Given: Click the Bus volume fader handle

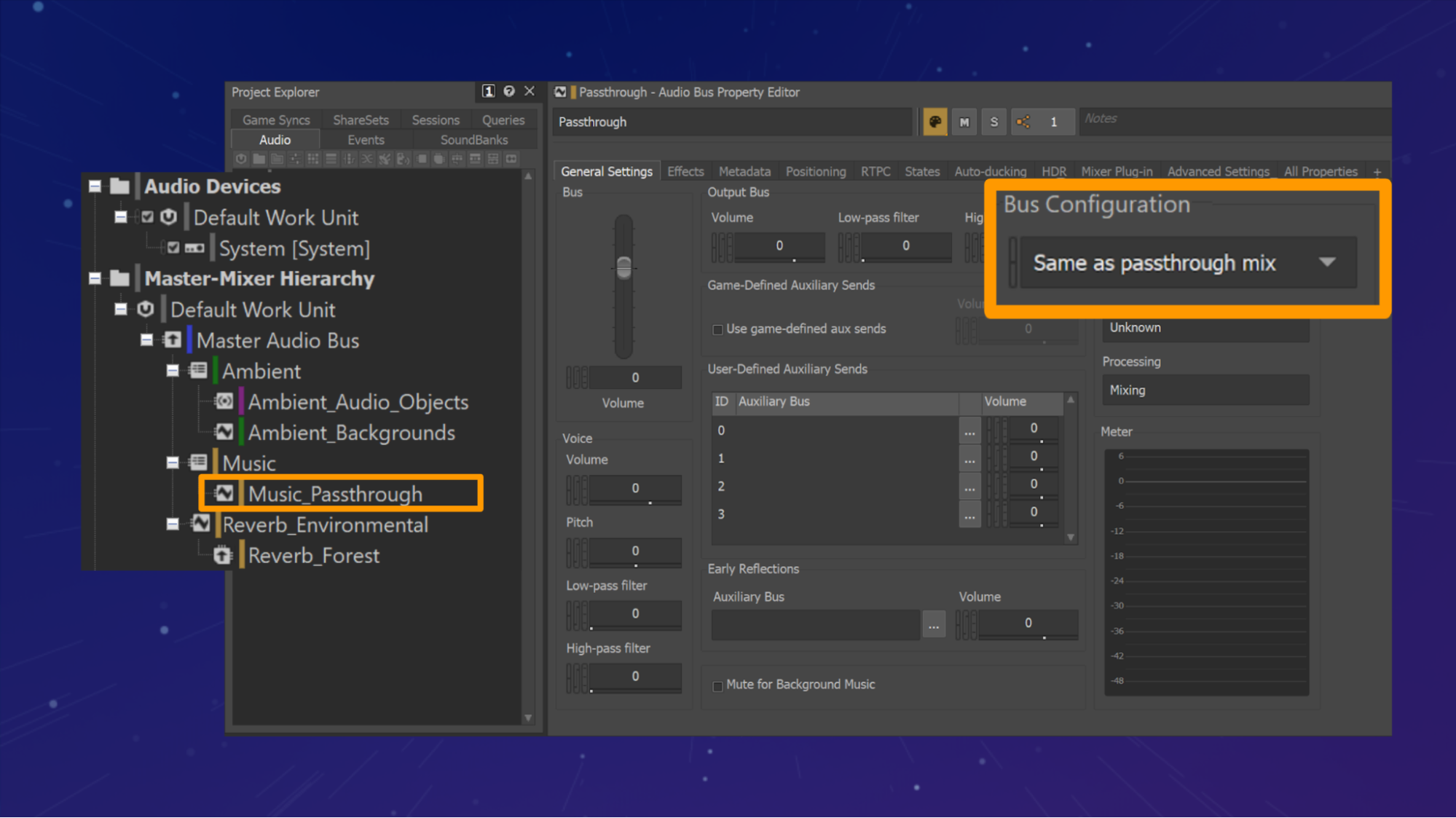Looking at the screenshot, I should [623, 269].
